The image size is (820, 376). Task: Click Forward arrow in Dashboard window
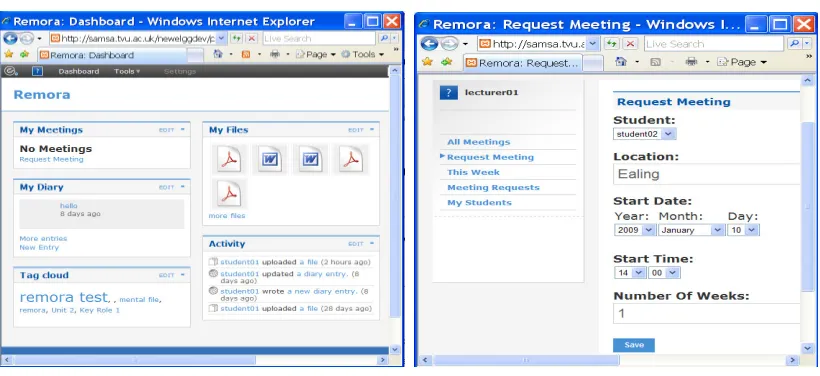point(26,38)
